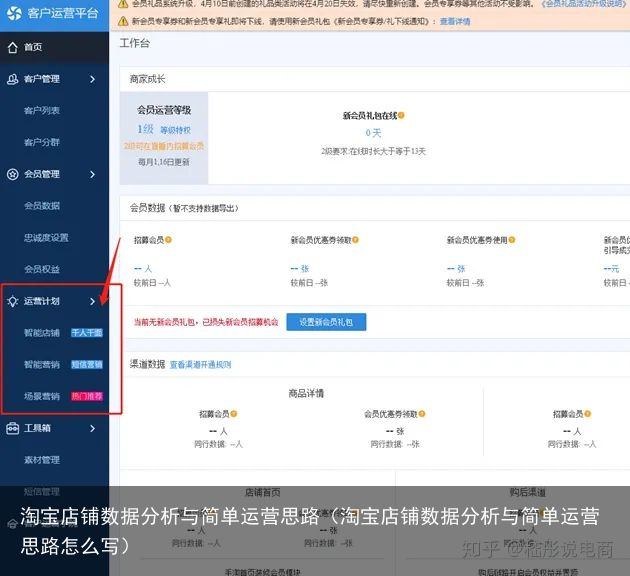The image size is (630, 576).
Task: Open the 查看详情 link in the notice
Action: (455, 21)
